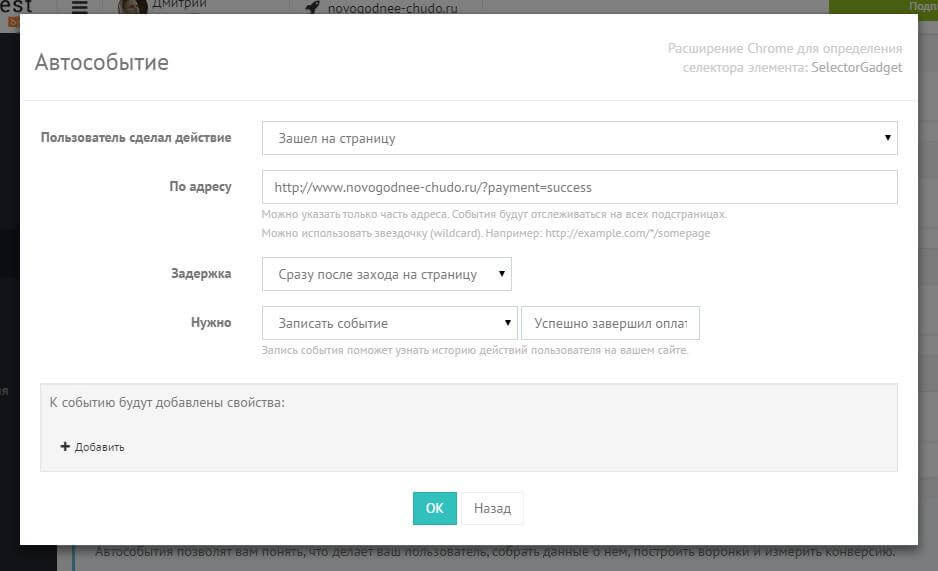938x571 pixels.
Task: Click the Автособытие dialog title
Action: tap(102, 62)
